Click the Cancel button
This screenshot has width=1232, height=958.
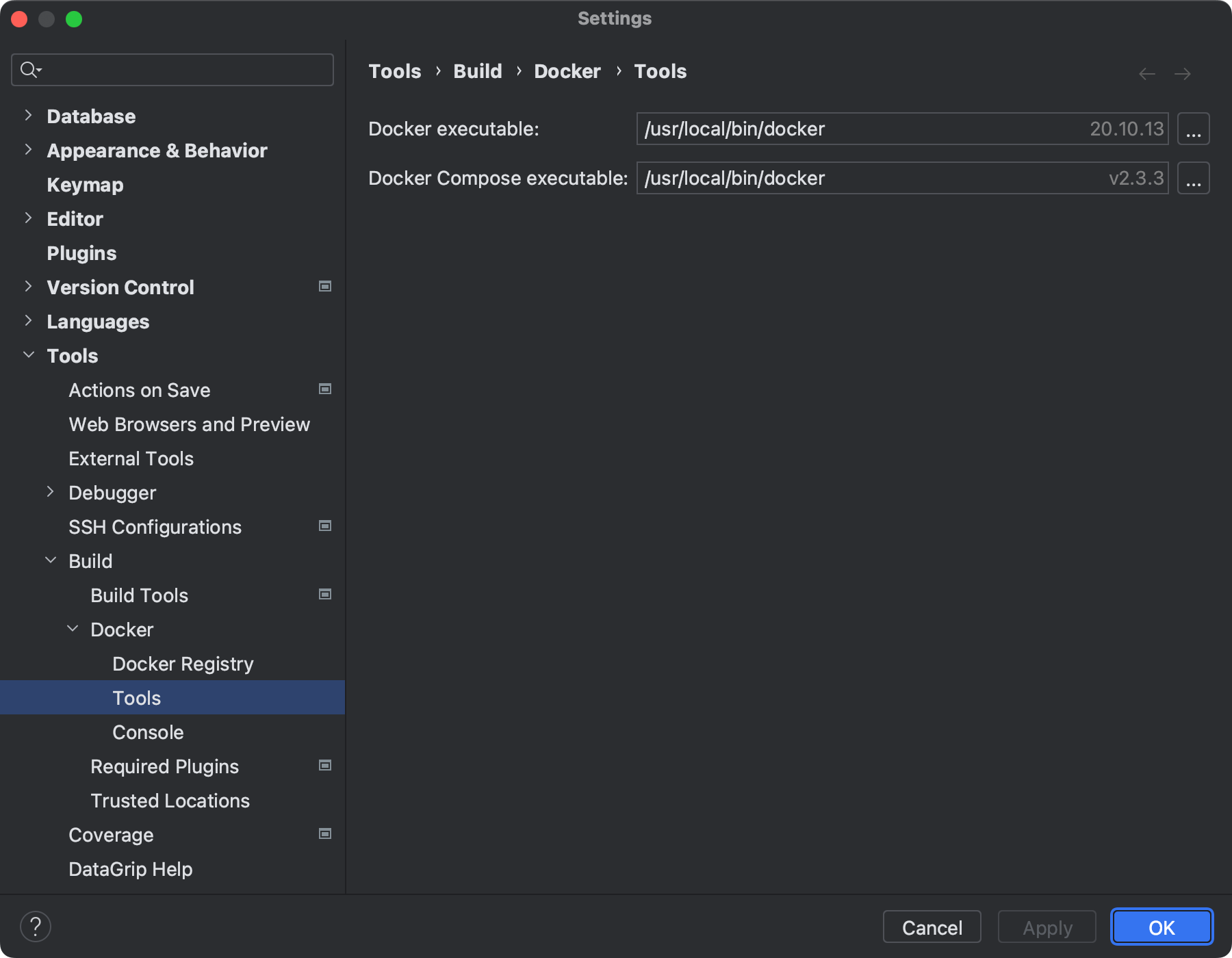tap(932, 927)
